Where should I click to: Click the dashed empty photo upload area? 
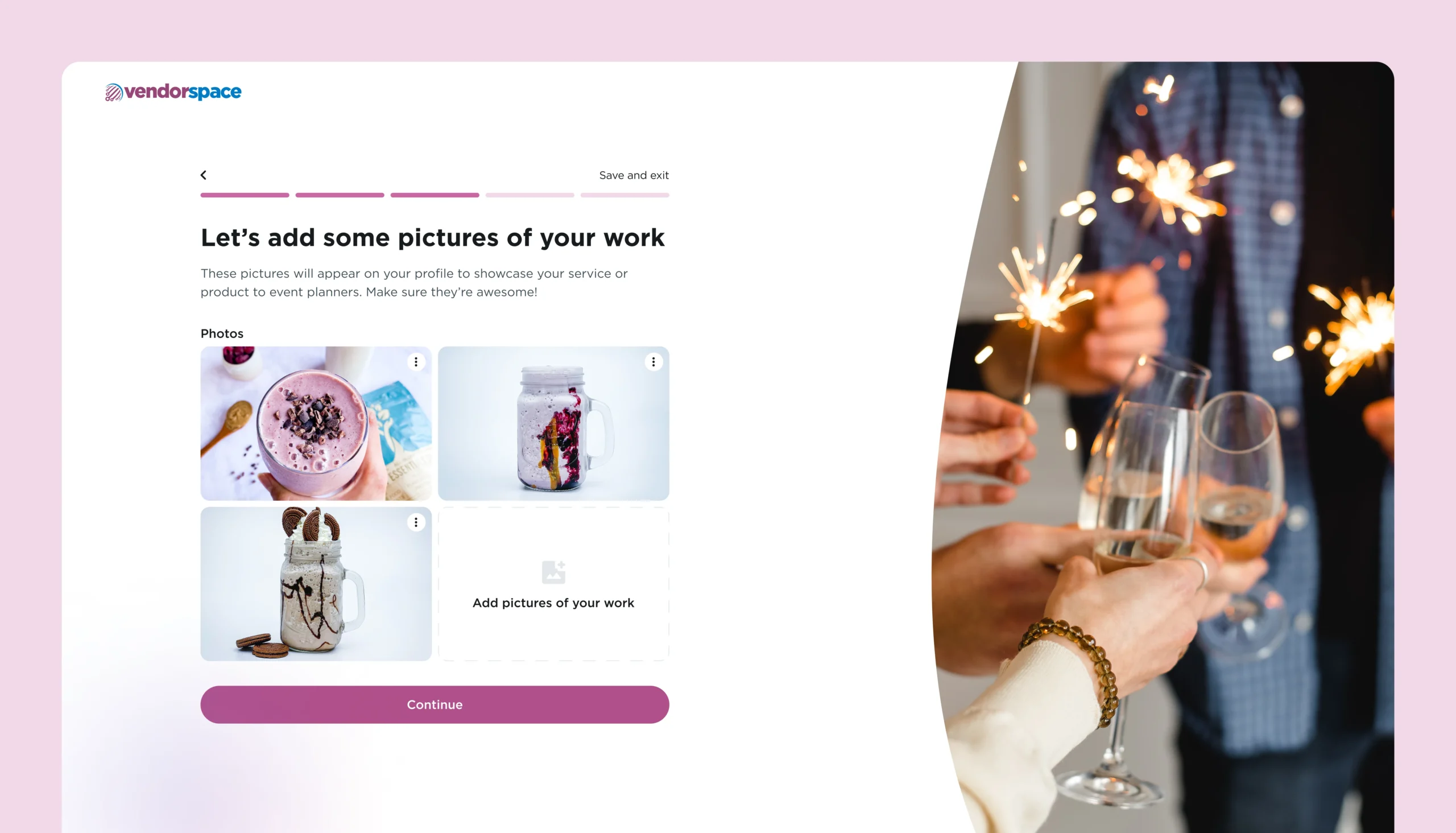pos(553,584)
